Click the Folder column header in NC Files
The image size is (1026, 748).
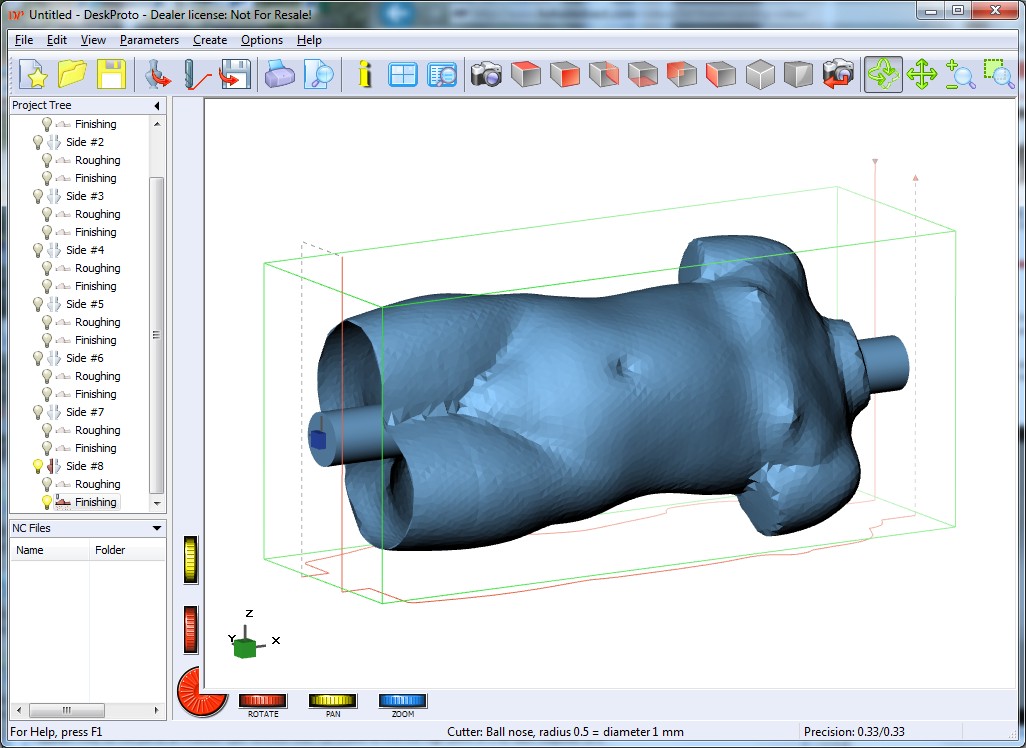(x=110, y=550)
